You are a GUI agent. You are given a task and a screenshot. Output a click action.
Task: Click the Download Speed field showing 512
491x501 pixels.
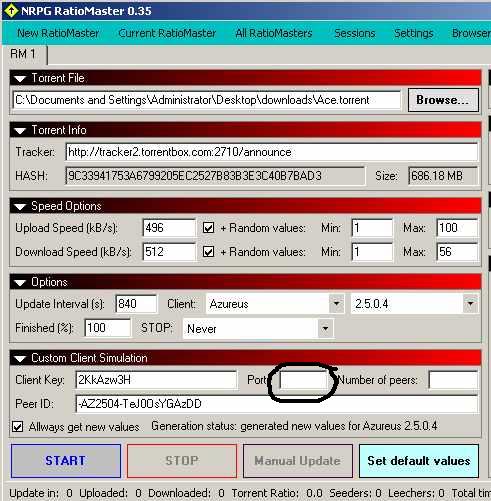click(x=169, y=252)
